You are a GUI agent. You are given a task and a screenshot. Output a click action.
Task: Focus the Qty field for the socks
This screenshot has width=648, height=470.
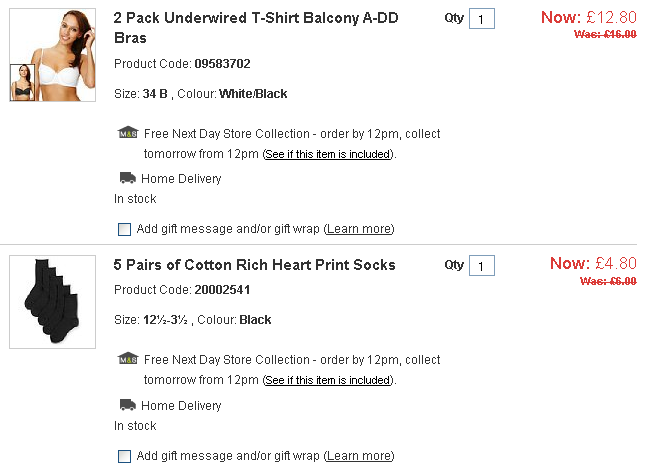point(481,266)
